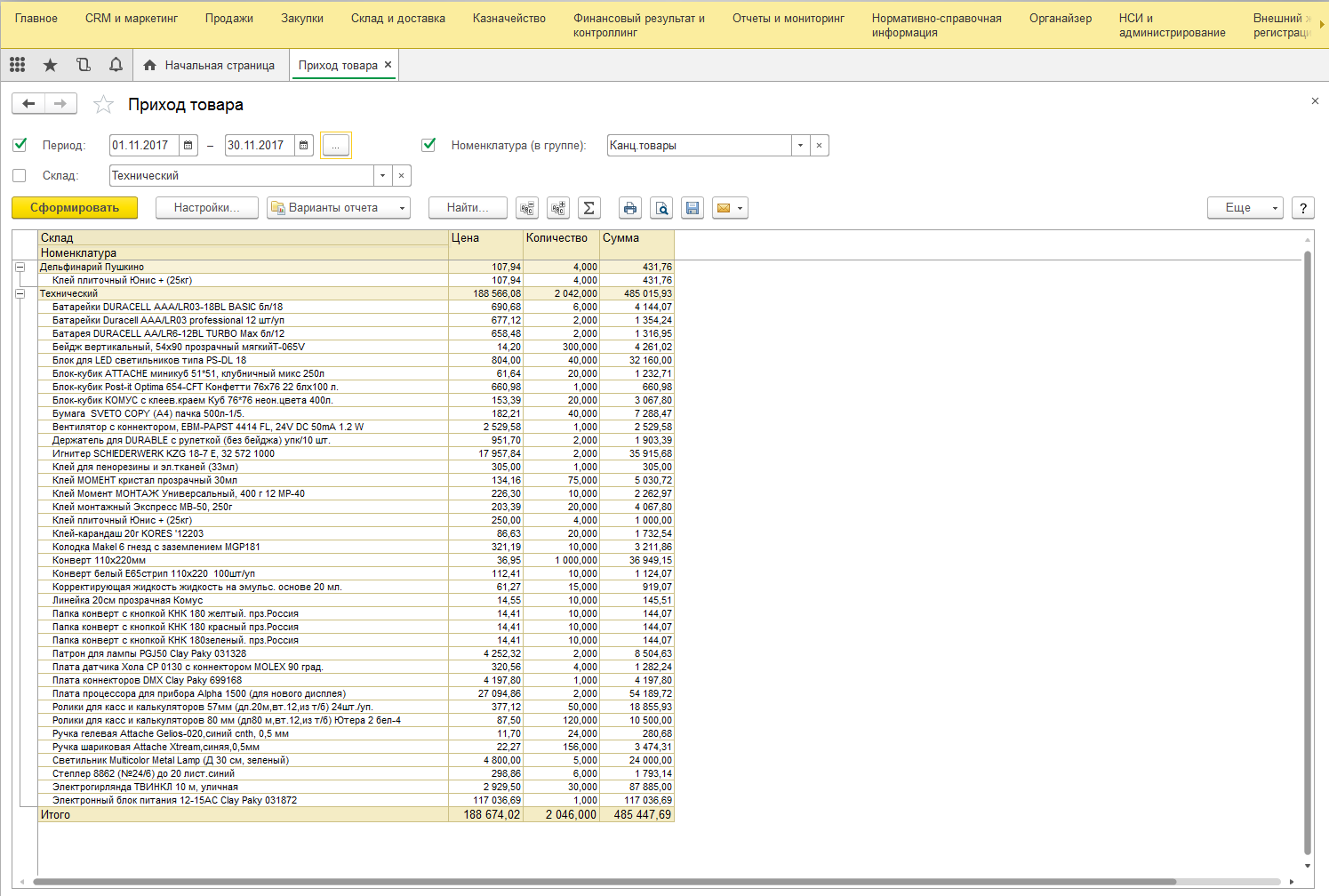
Task: Open calendar for start date 01.11.2017
Action: [188, 145]
